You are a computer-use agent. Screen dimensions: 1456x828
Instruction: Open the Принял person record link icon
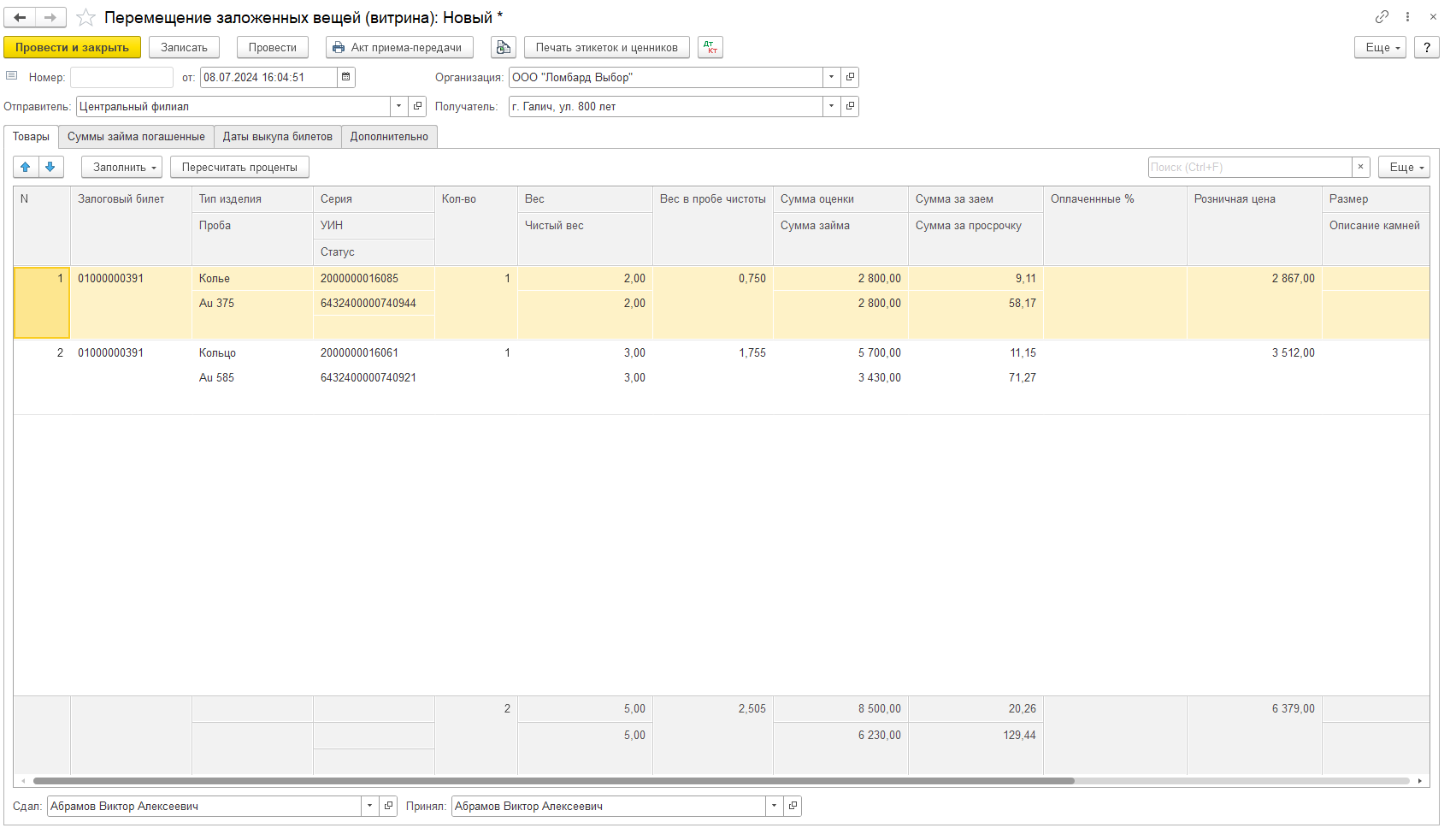793,806
